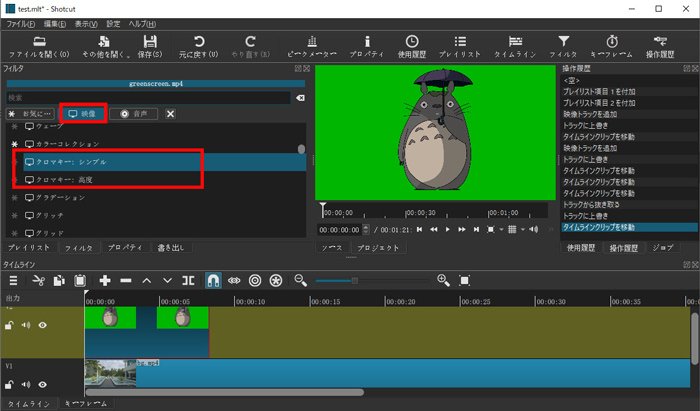Show 映像 video filters
700x411 pixels.
83,114
